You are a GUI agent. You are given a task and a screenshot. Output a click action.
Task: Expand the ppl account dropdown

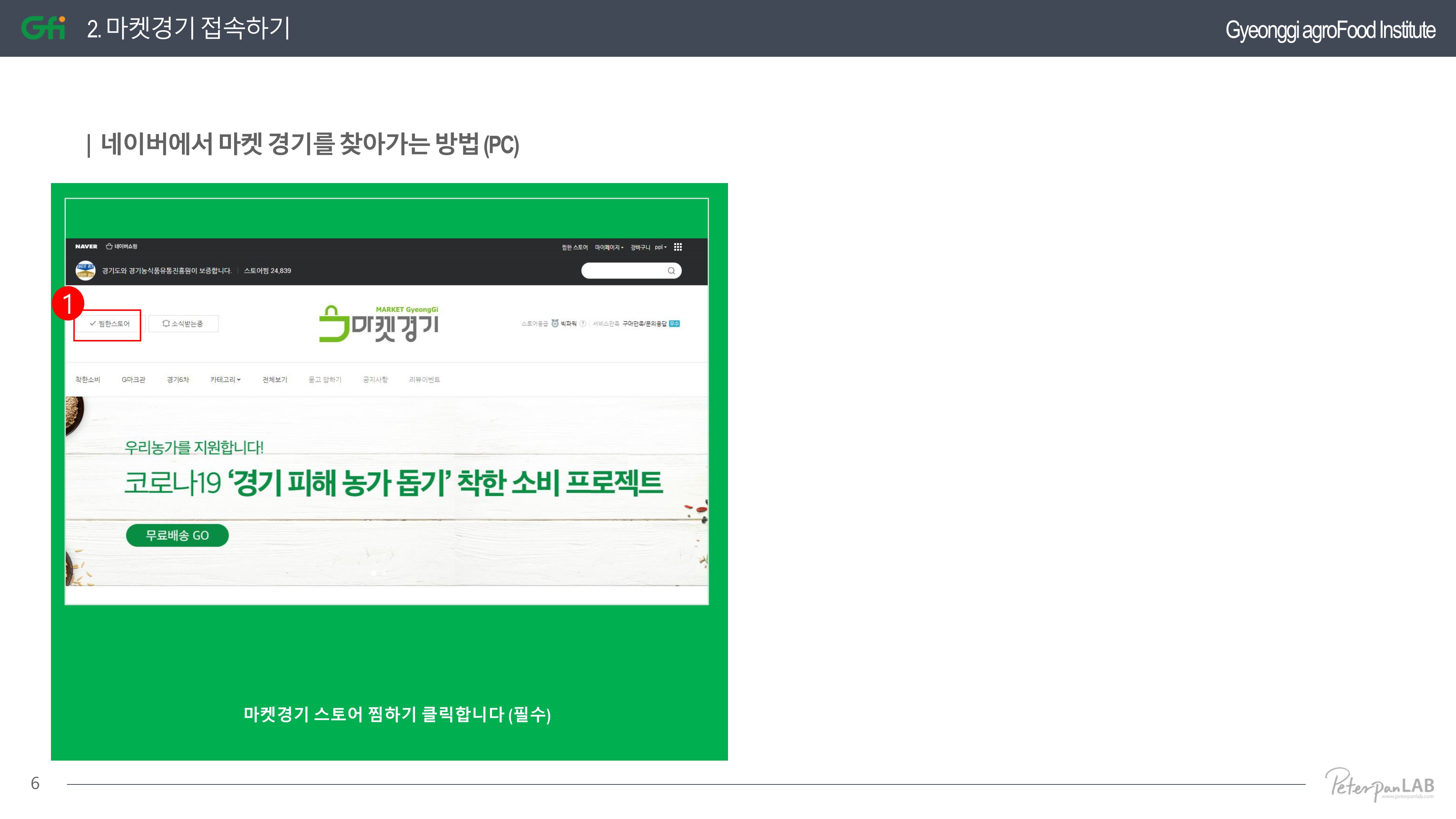(661, 248)
